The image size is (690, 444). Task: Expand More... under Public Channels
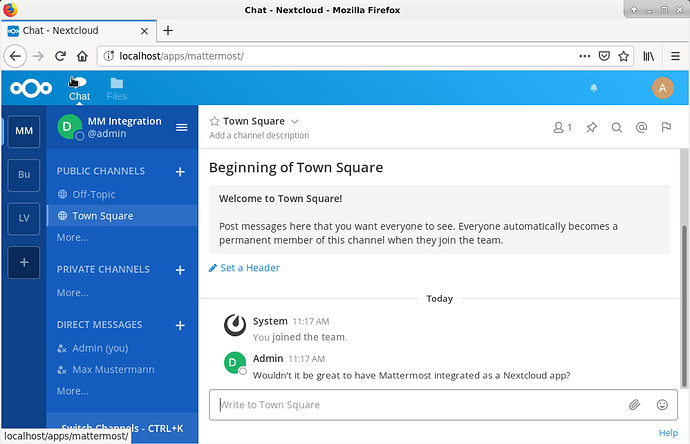point(73,238)
